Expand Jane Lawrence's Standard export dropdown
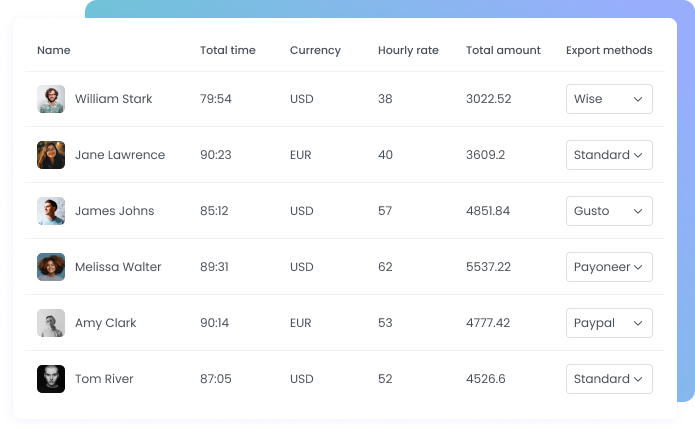This screenshot has height=433, width=695. pos(609,155)
